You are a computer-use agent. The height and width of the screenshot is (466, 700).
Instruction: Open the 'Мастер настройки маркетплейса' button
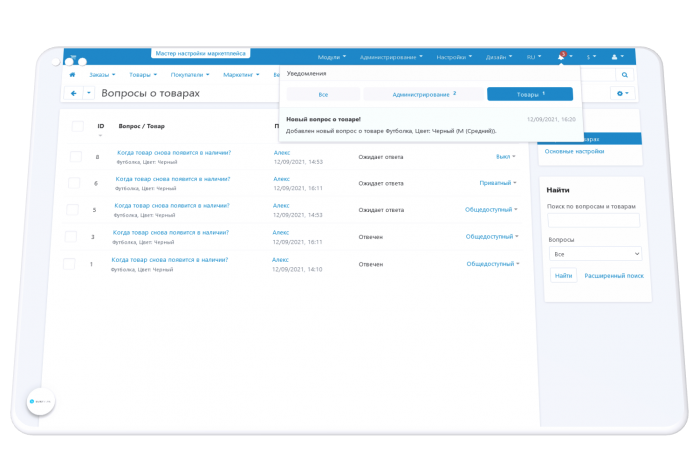200,54
